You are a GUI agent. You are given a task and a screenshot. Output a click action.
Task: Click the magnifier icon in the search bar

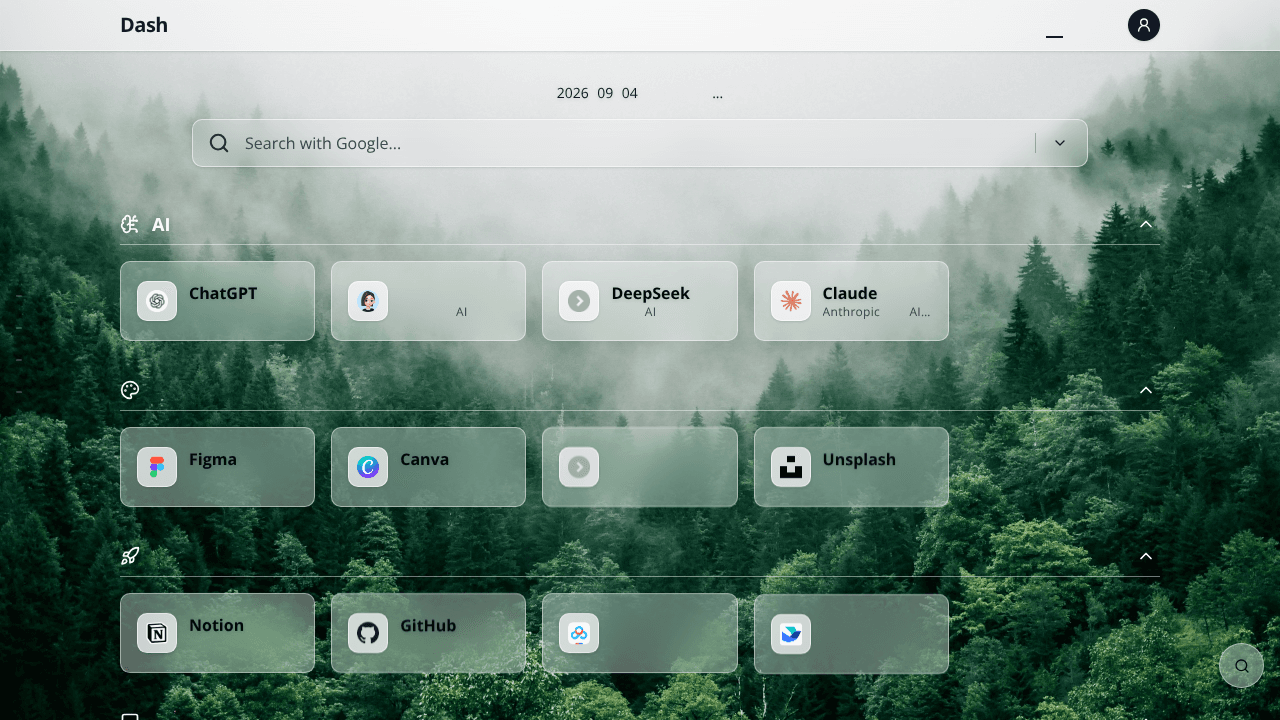[x=219, y=143]
